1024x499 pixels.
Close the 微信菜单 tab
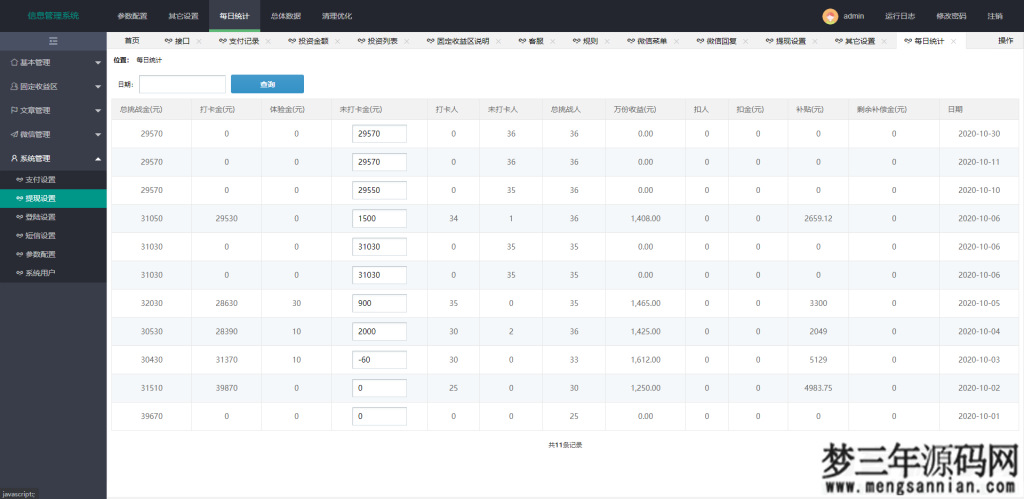676,41
